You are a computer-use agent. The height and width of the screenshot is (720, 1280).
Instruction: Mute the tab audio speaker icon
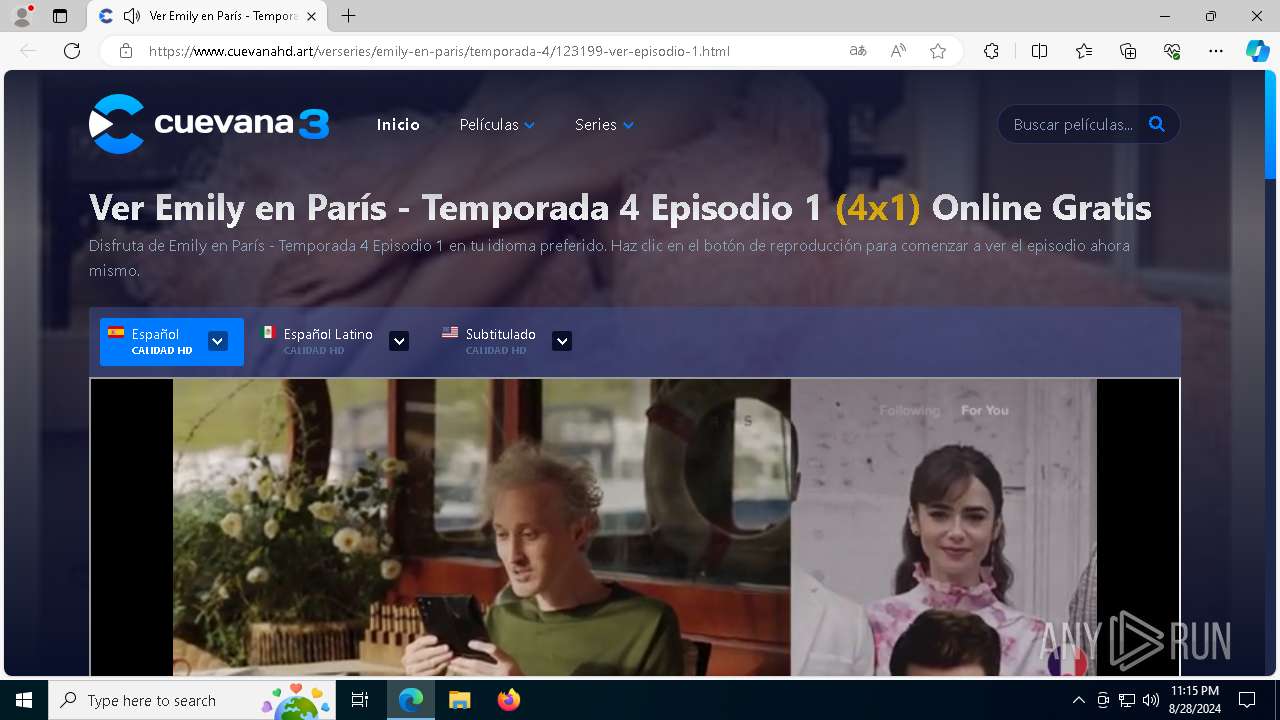point(132,16)
